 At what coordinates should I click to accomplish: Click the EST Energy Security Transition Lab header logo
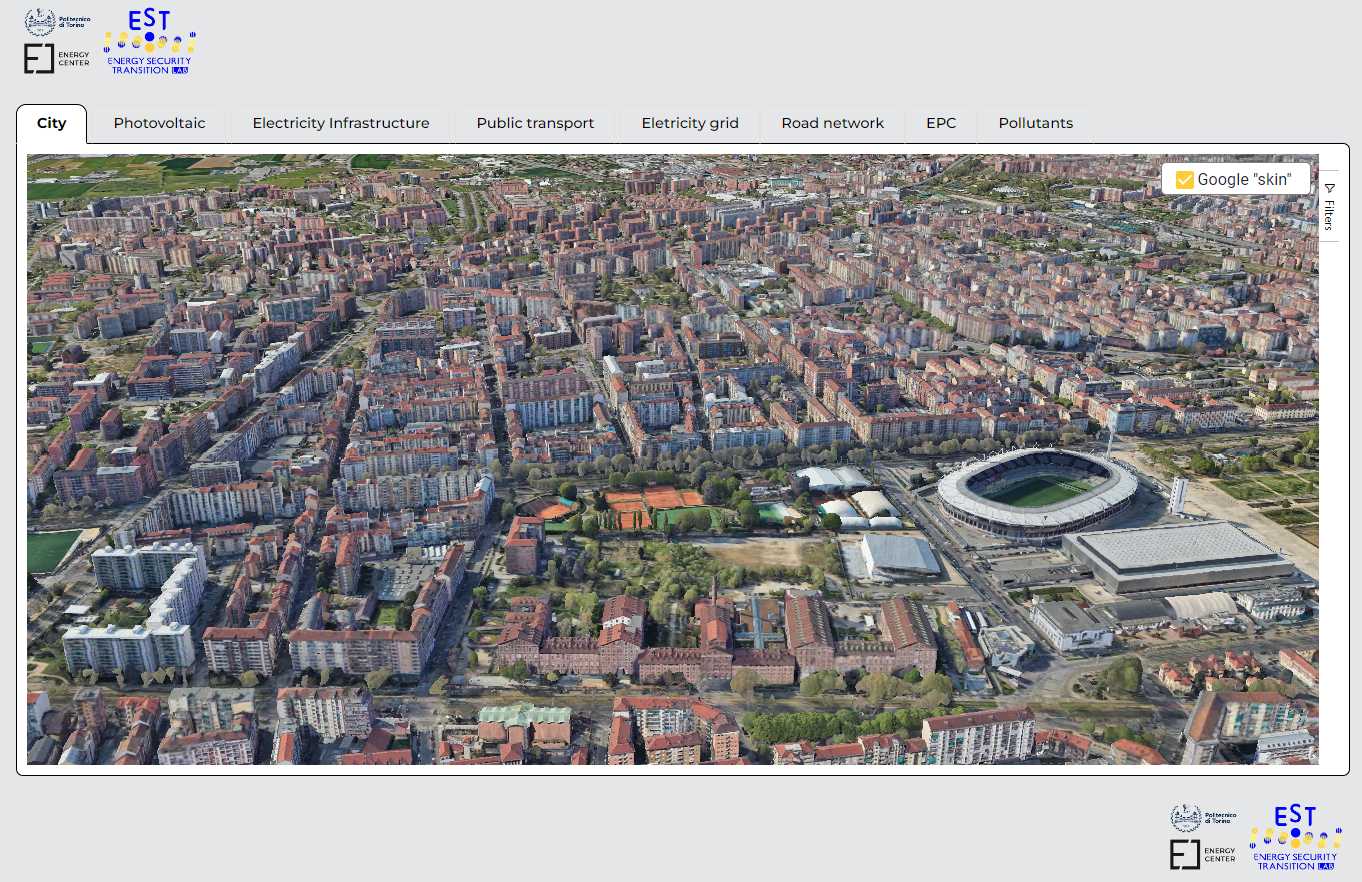click(x=150, y=42)
